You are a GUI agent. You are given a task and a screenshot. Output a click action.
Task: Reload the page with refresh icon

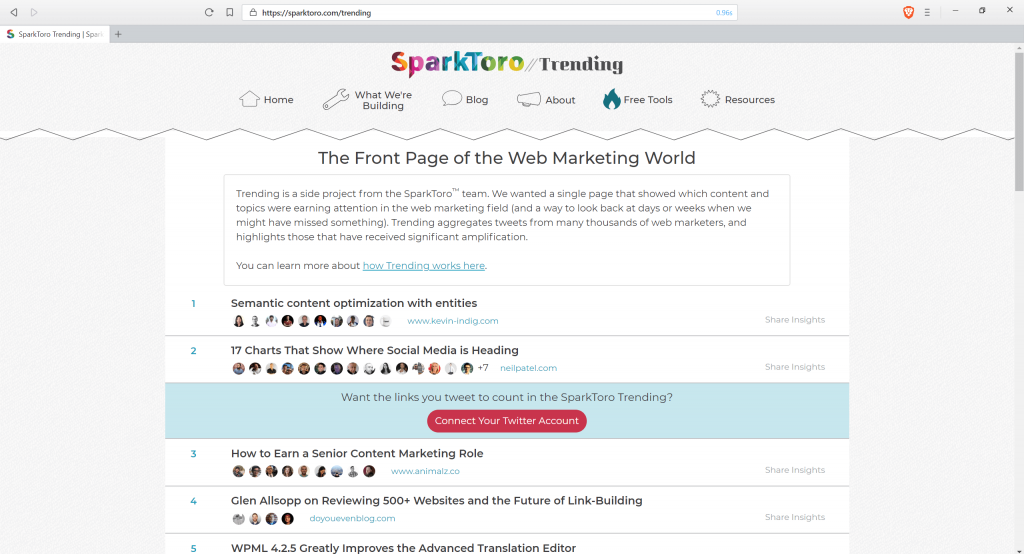(x=209, y=12)
